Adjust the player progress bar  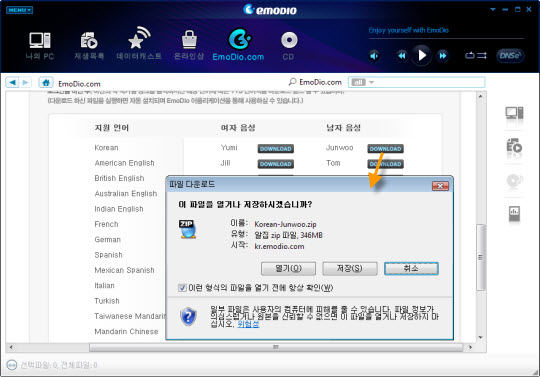446,39
